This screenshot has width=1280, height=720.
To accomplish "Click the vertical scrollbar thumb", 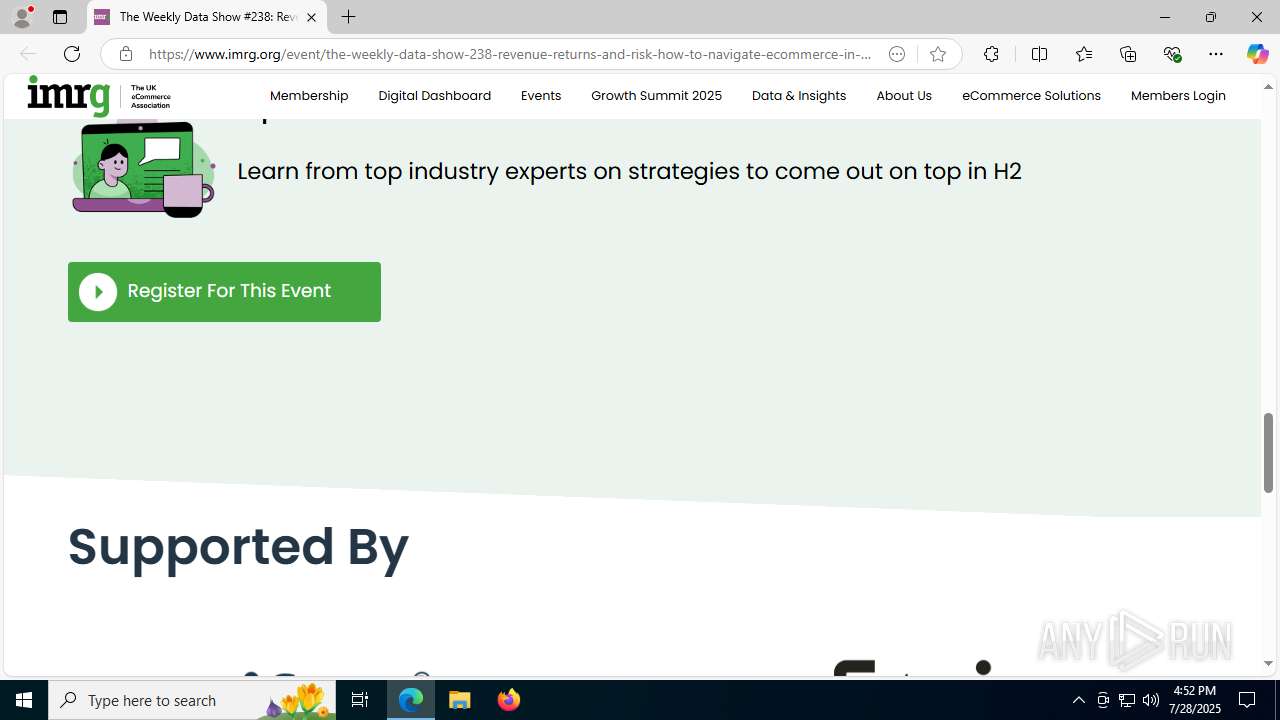I will pyautogui.click(x=1268, y=452).
